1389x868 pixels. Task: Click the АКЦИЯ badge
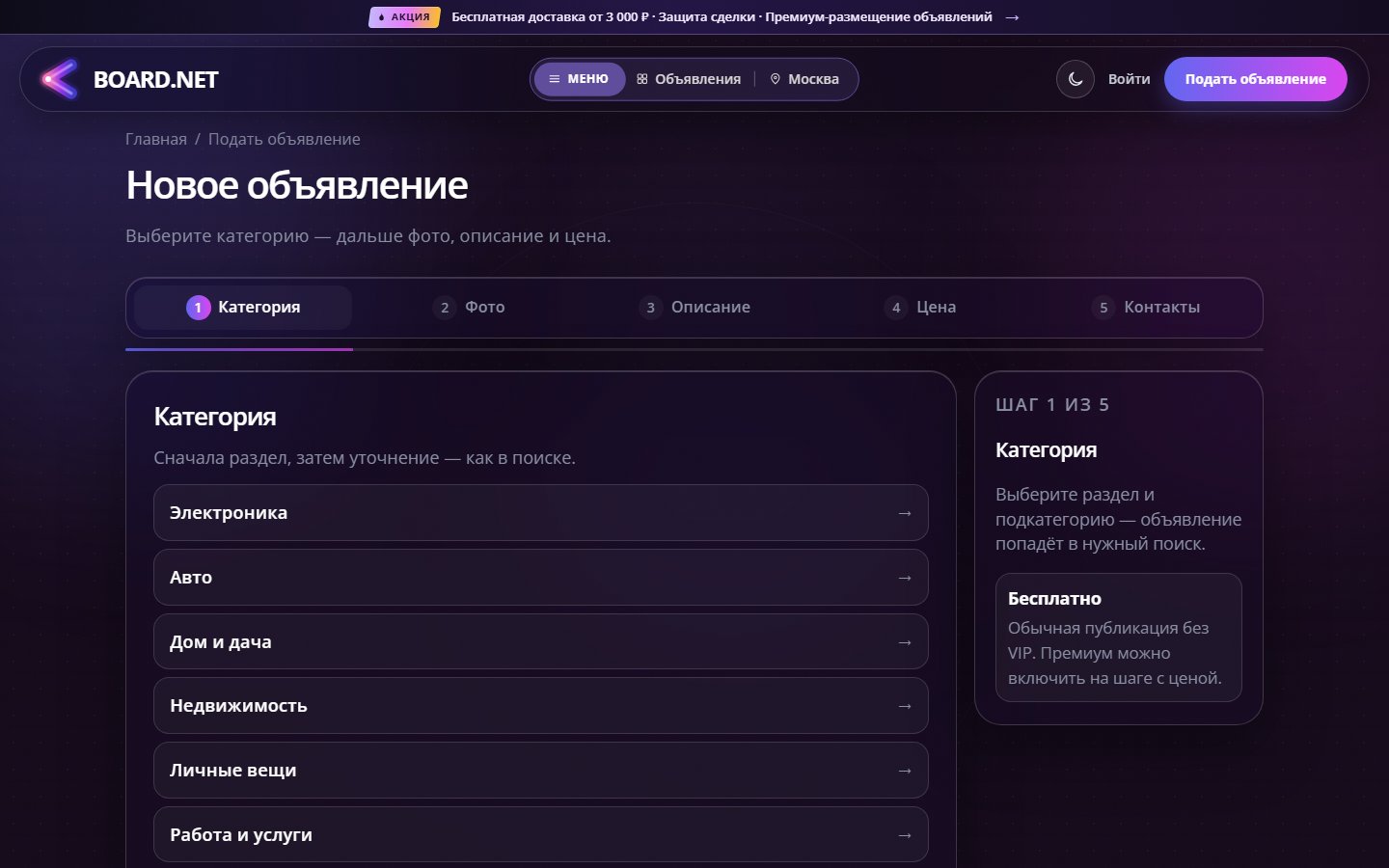(x=404, y=17)
